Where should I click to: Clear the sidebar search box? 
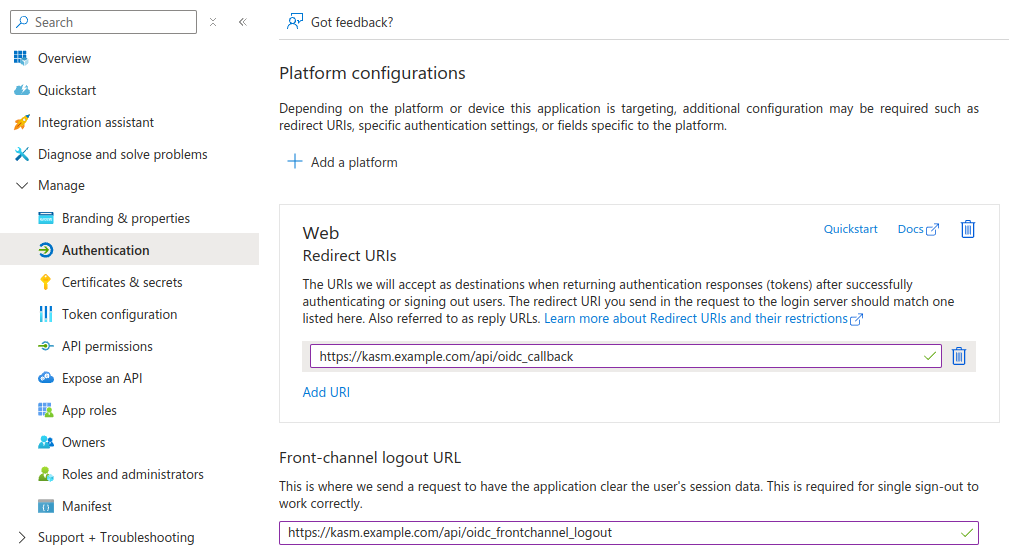[213, 22]
